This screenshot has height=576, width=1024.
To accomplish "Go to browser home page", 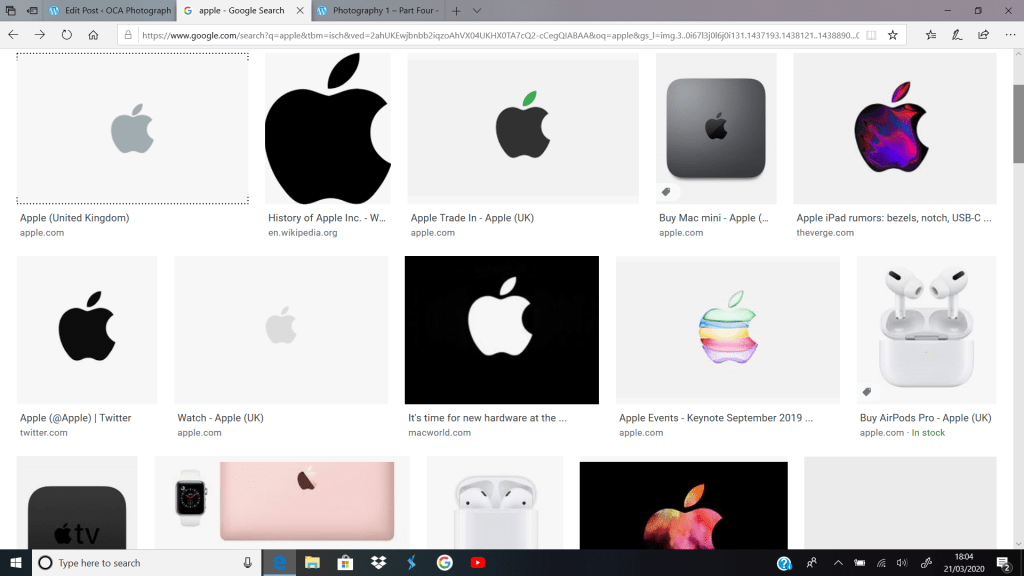I will [x=93, y=35].
